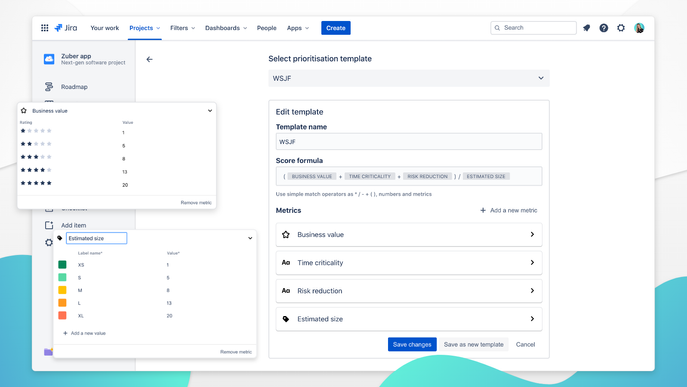The width and height of the screenshot is (687, 387).
Task: Select the yellow M label color swatch
Action: (62, 290)
